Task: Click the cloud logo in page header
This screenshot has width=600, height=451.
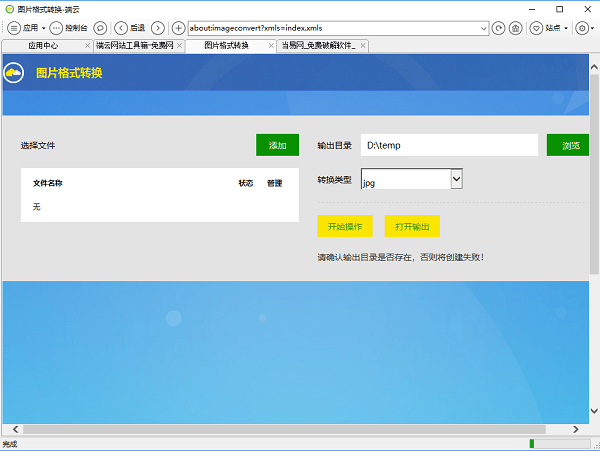Action: pos(14,73)
